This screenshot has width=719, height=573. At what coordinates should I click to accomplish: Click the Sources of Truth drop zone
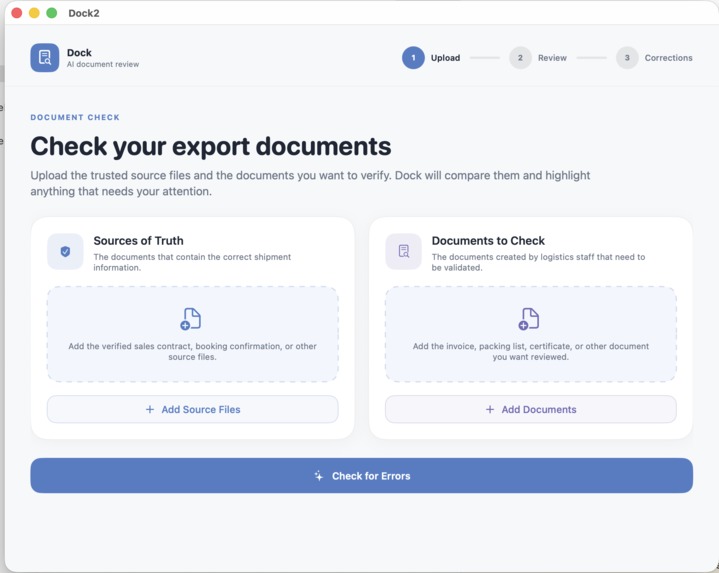pos(193,334)
